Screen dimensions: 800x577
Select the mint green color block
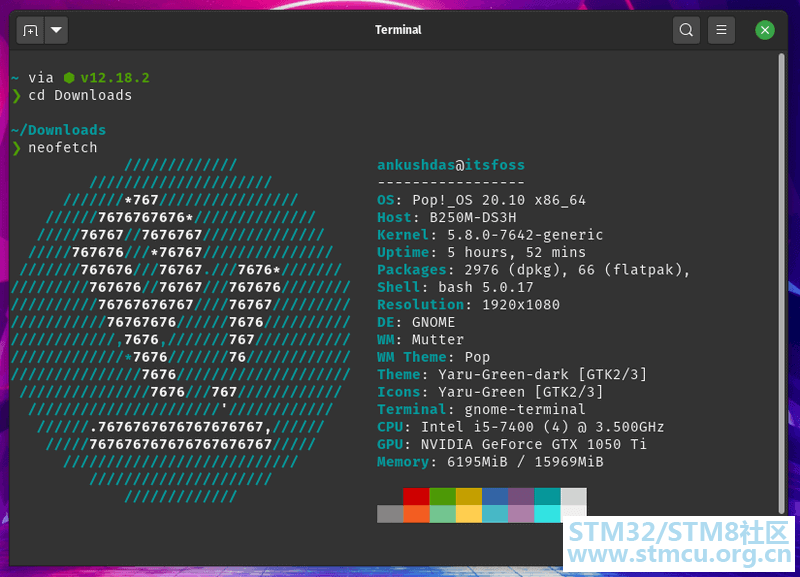(443, 514)
